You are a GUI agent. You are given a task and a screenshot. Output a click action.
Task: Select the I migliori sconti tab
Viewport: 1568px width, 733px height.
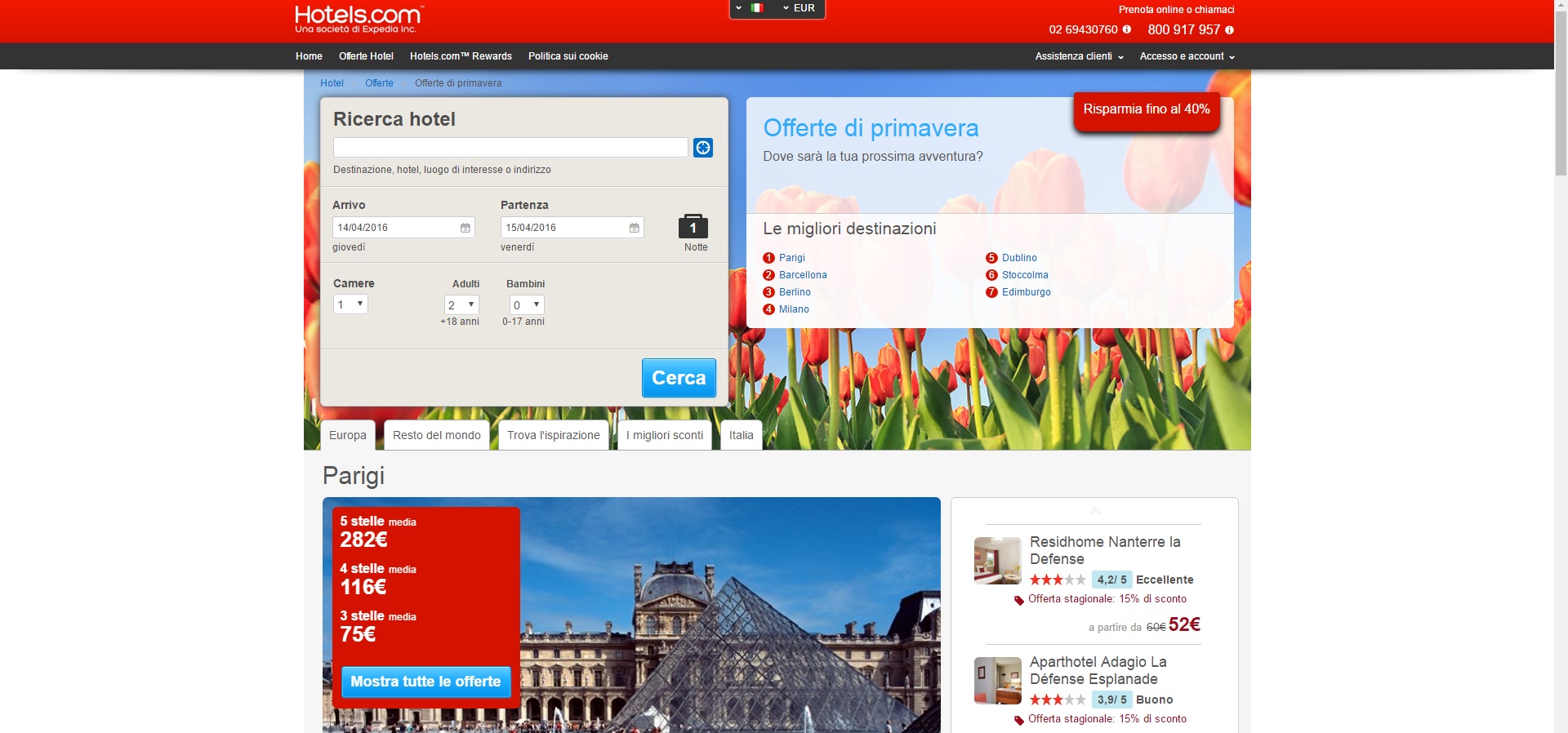pyautogui.click(x=664, y=435)
